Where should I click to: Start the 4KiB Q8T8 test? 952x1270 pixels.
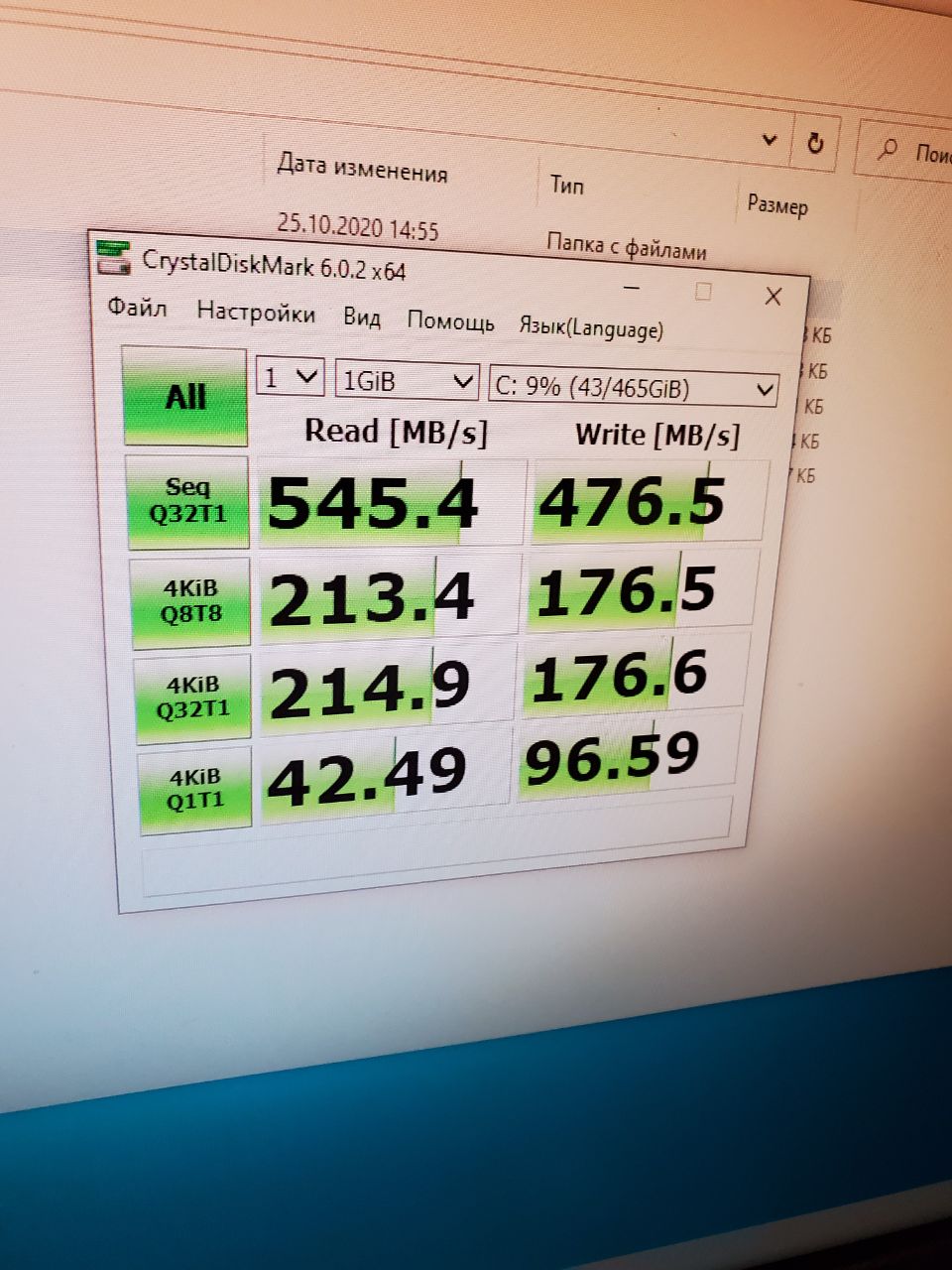(191, 601)
